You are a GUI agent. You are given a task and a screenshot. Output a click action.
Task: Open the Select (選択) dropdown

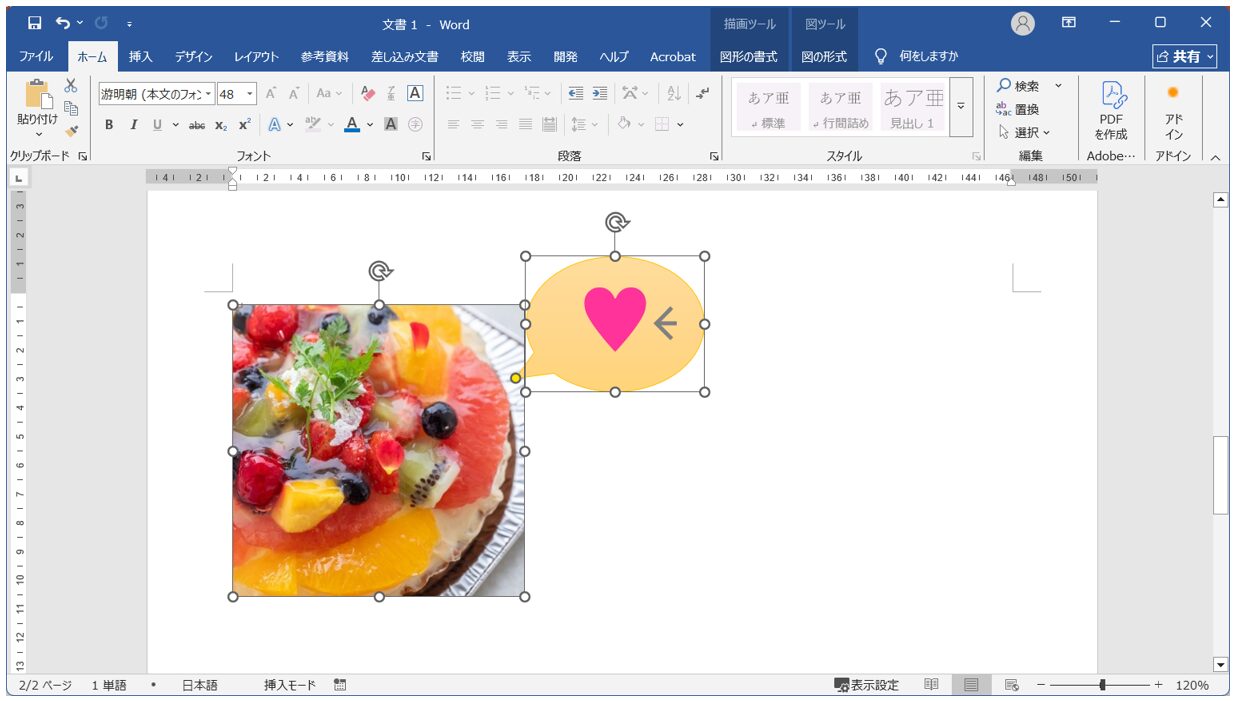pos(1025,132)
